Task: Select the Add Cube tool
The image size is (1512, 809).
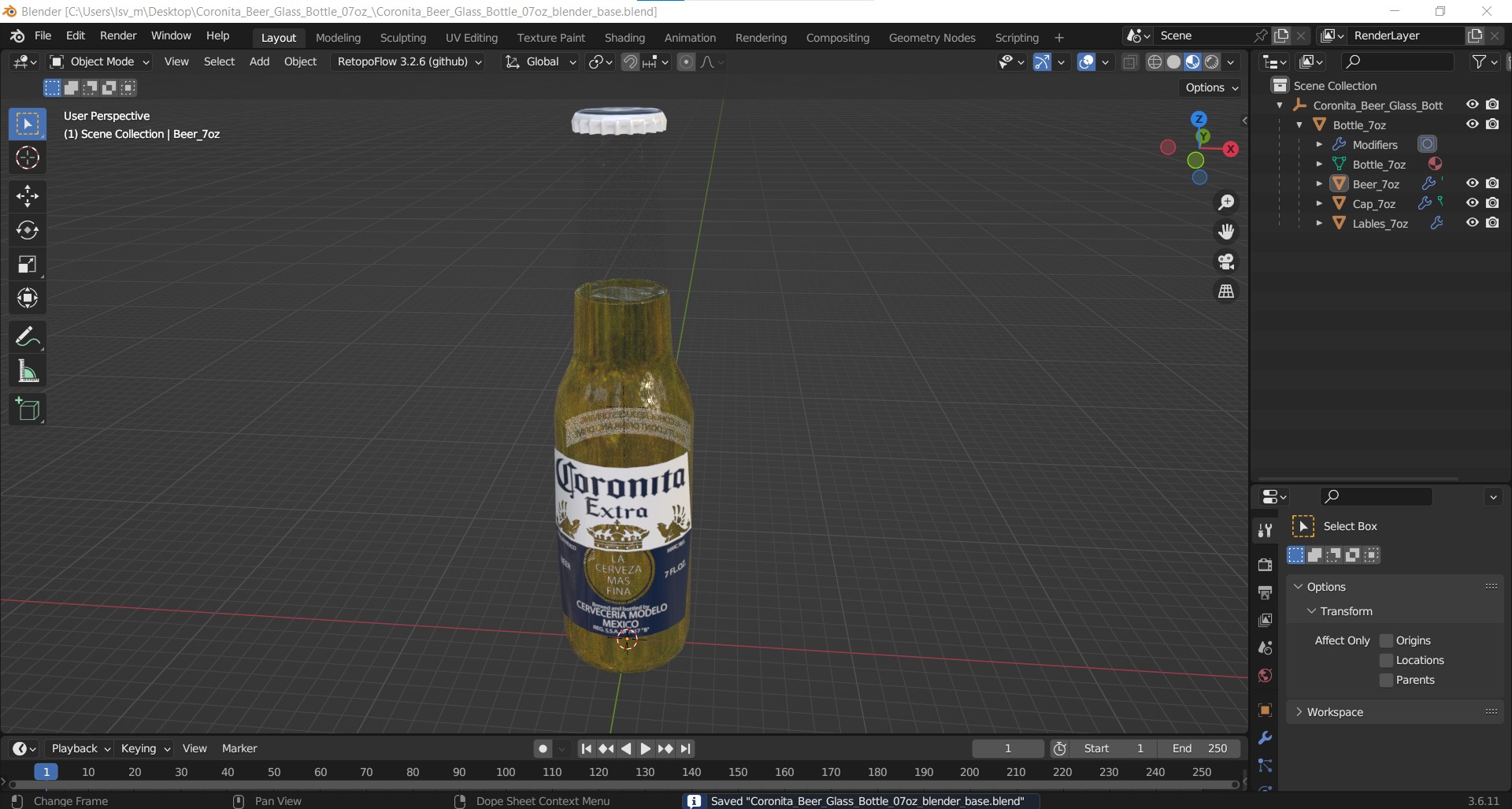Action: (28, 410)
